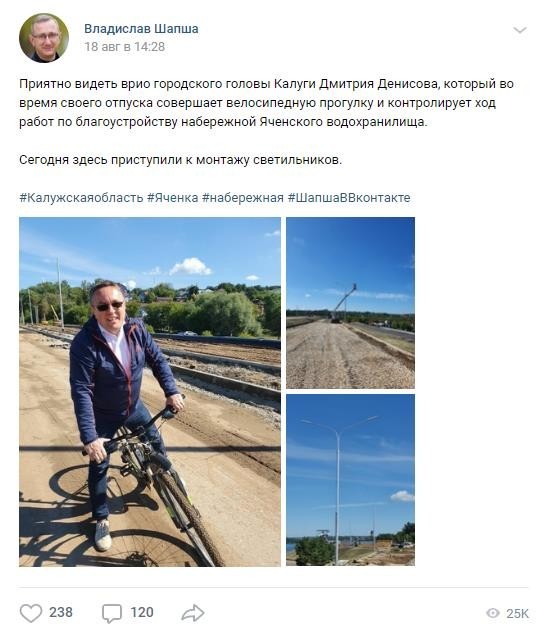The width and height of the screenshot is (547, 635).
Task: Share the post with the arrow icon
Action: point(193,613)
